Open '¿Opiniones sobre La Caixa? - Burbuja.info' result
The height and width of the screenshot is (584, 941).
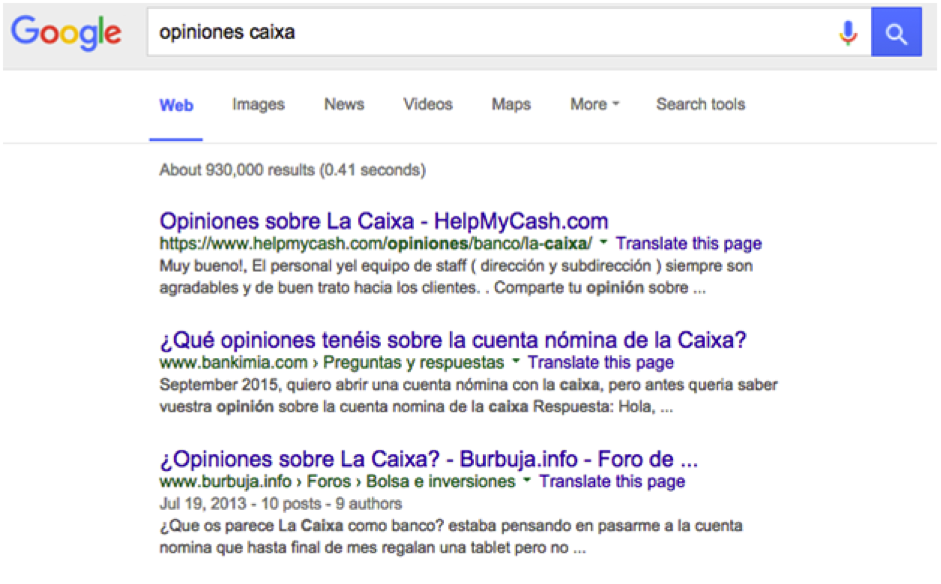pyautogui.click(x=428, y=459)
